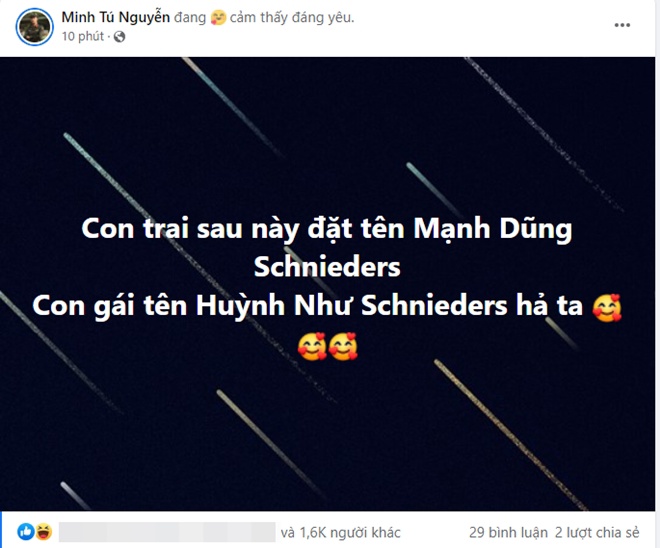Viewport: 660px width, 548px height.
Task: Click Minh Tú Nguyễn's profile picture
Action: tap(35, 27)
